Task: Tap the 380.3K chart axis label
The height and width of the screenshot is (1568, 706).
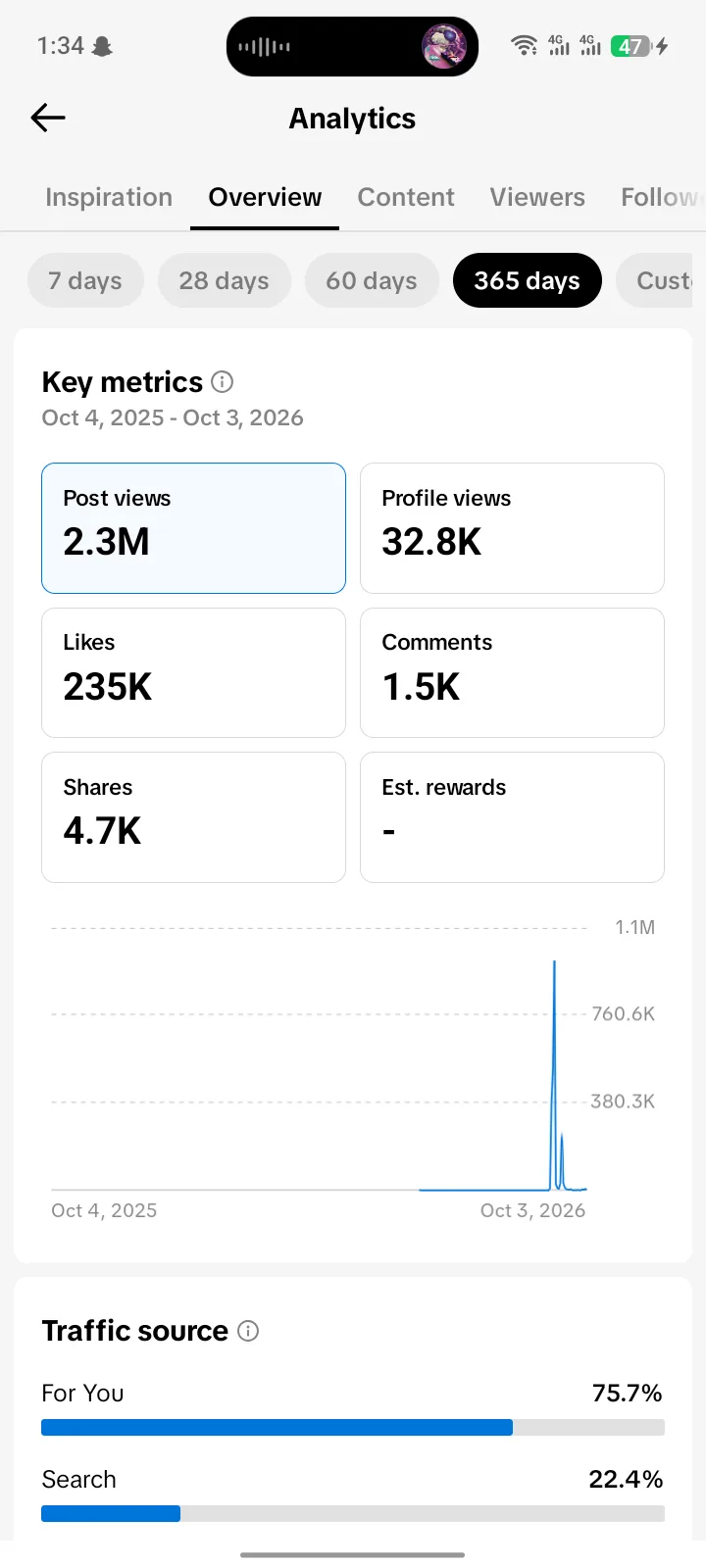Action: (623, 1102)
